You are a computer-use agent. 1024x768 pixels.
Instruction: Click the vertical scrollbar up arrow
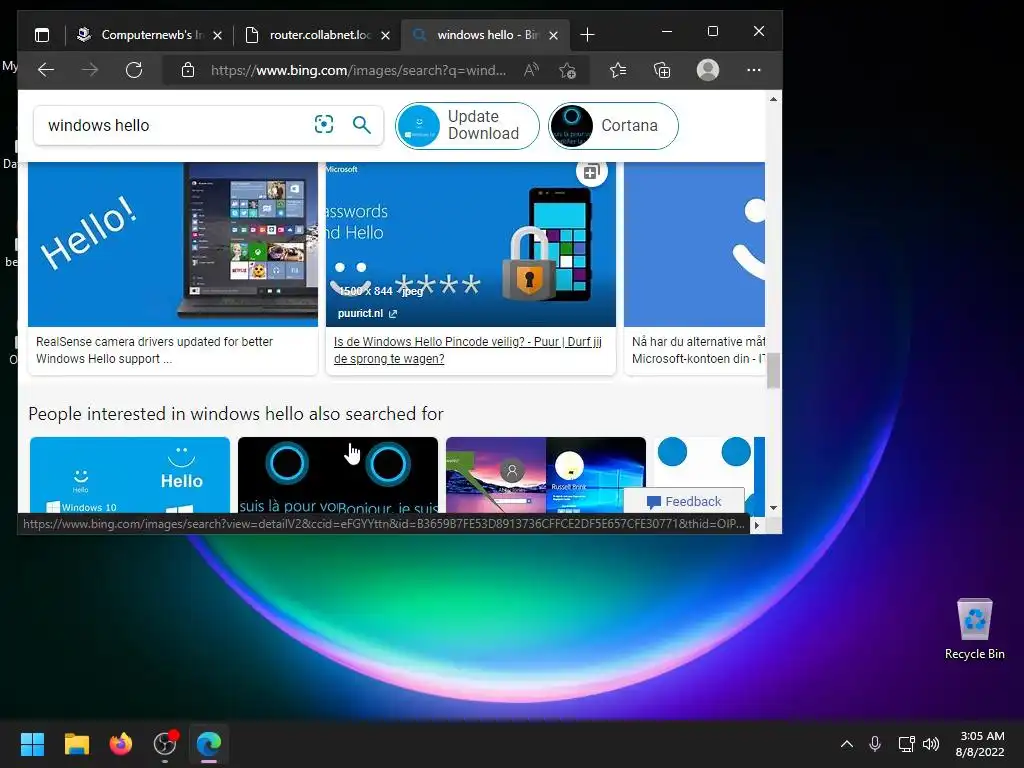tap(773, 99)
